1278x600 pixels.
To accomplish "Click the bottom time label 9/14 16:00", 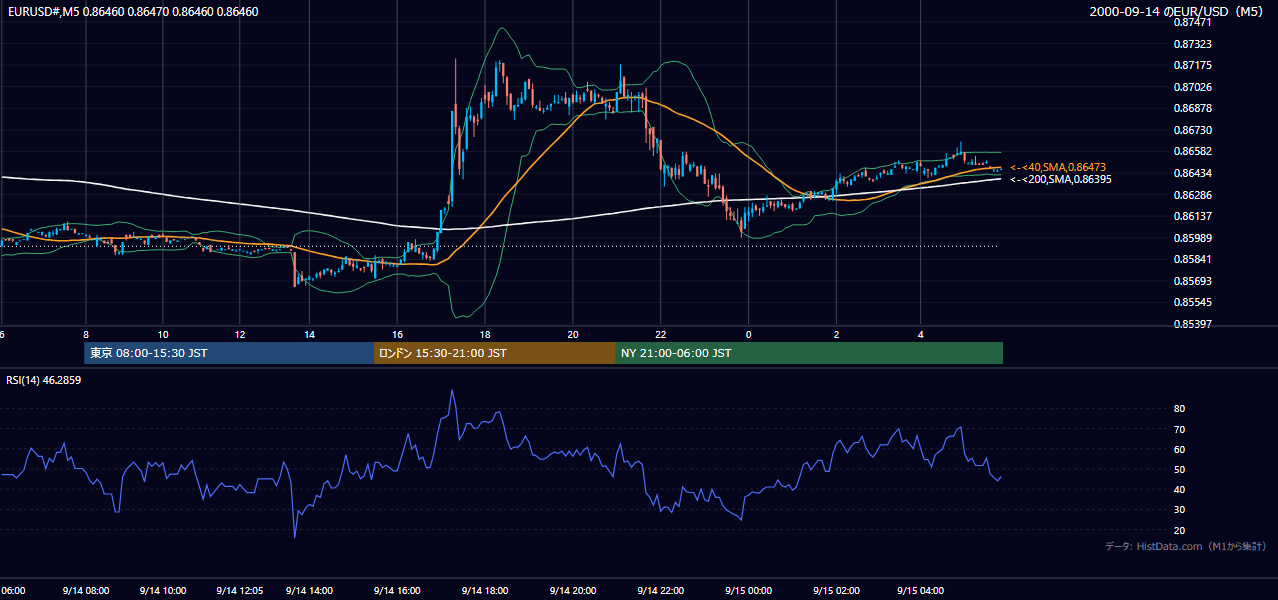I will coord(397,590).
